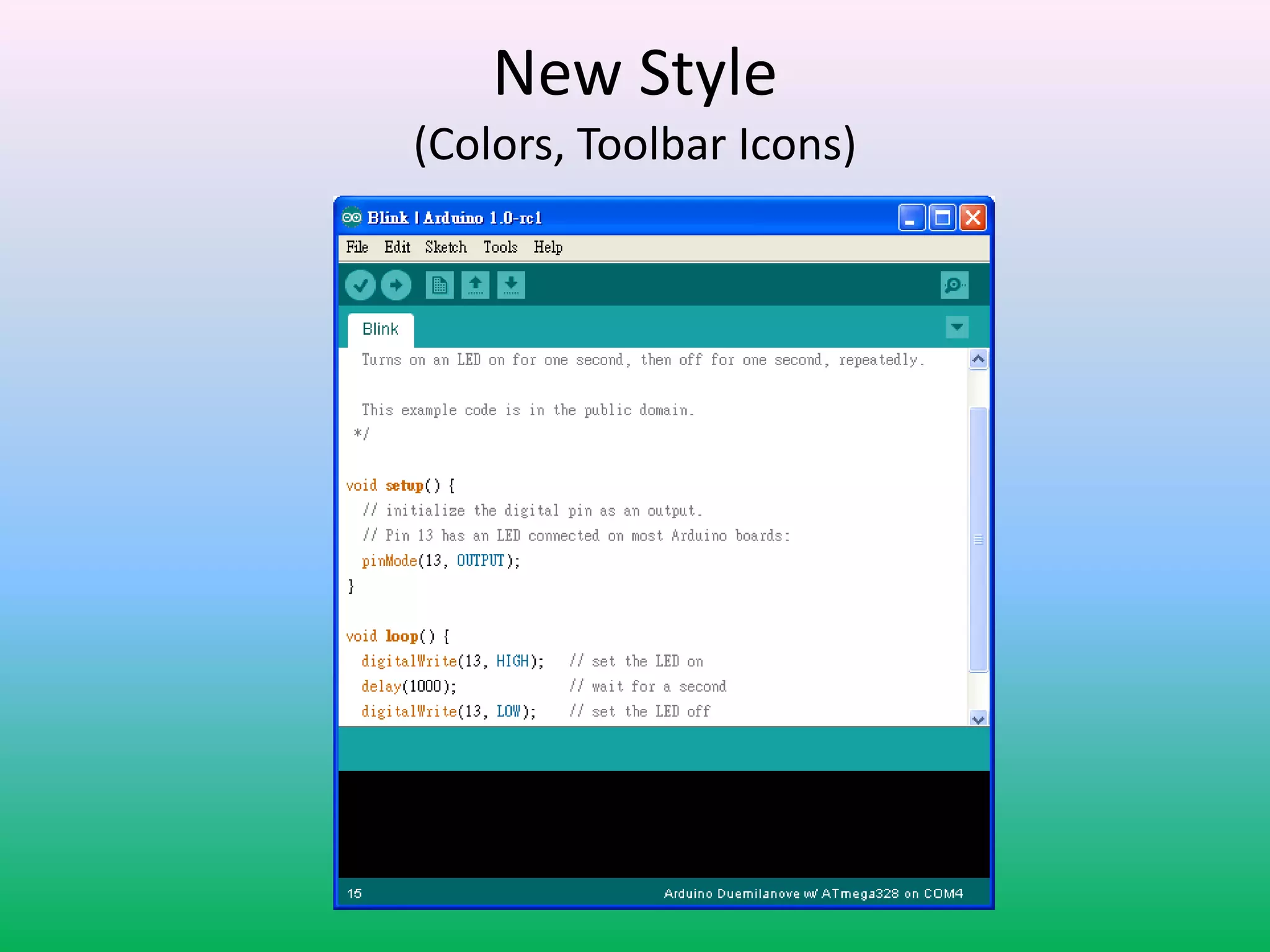The width and height of the screenshot is (1270, 952).
Task: Close the Arduino window
Action: (973, 218)
